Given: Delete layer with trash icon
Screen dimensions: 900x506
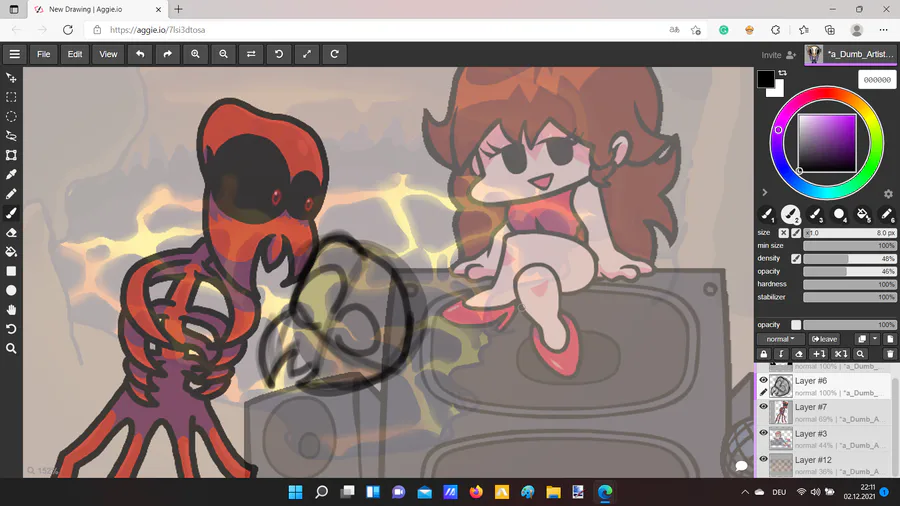Looking at the screenshot, I should [x=890, y=354].
